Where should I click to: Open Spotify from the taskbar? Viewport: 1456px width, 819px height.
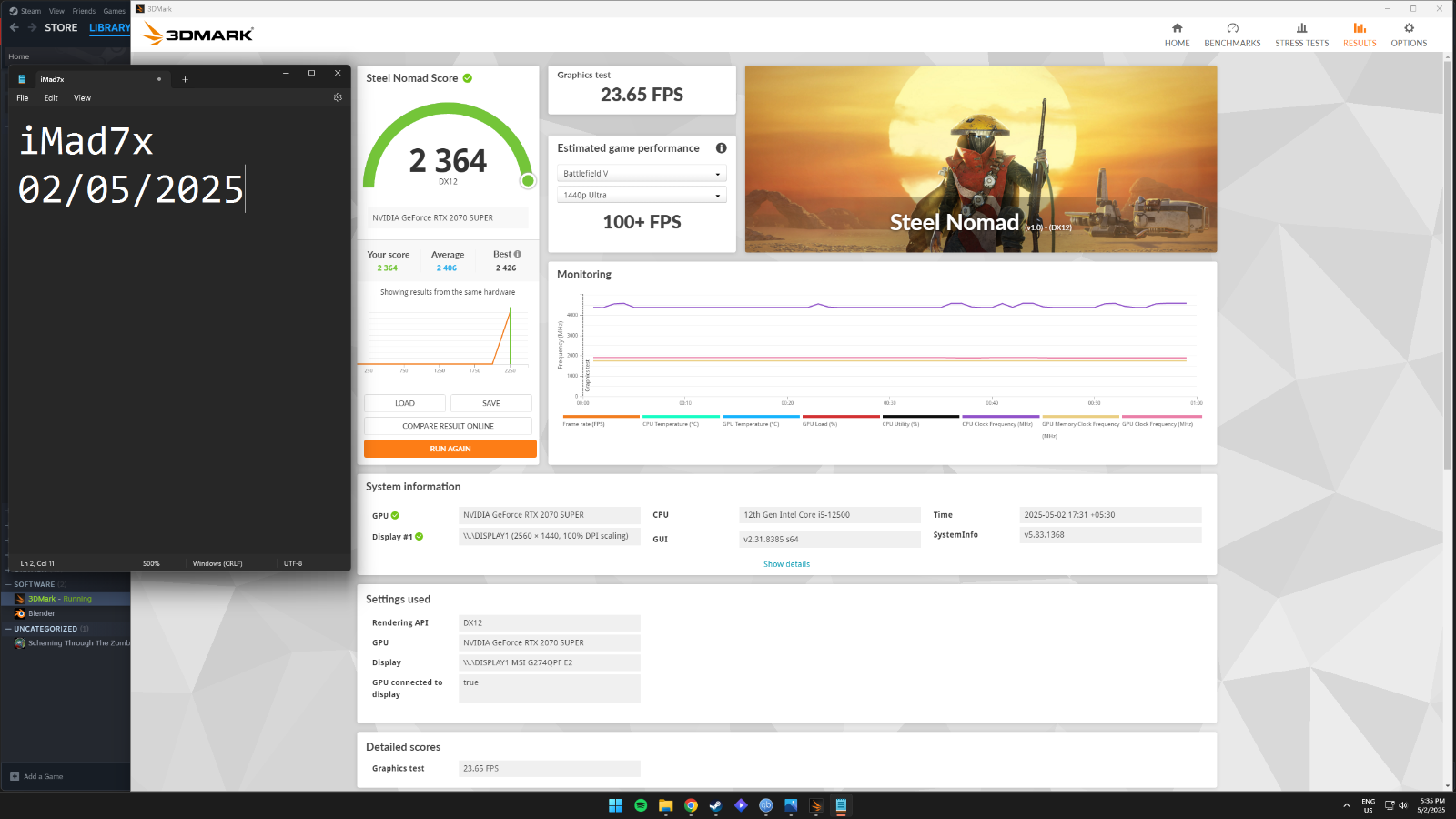pos(641,805)
